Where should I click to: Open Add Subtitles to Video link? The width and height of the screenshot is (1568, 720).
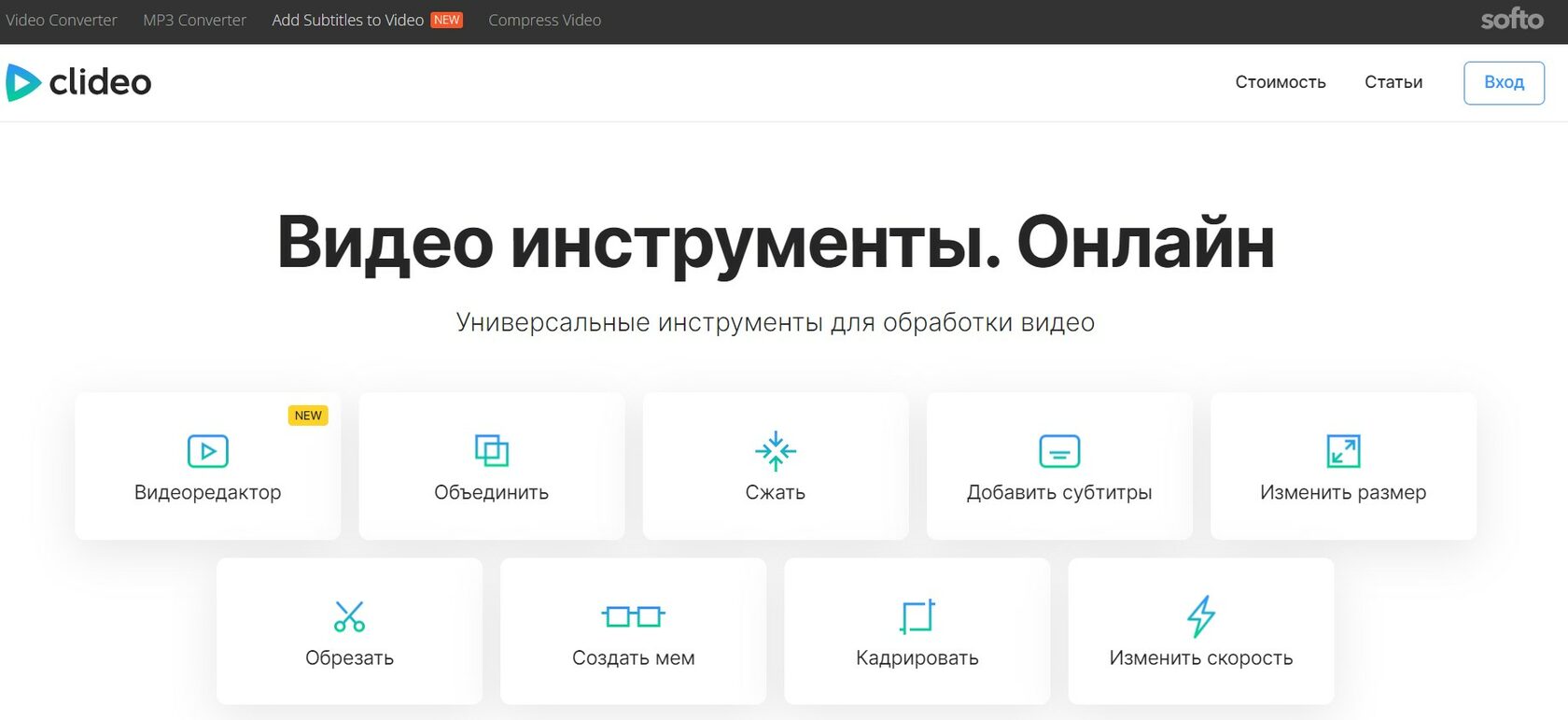[347, 20]
